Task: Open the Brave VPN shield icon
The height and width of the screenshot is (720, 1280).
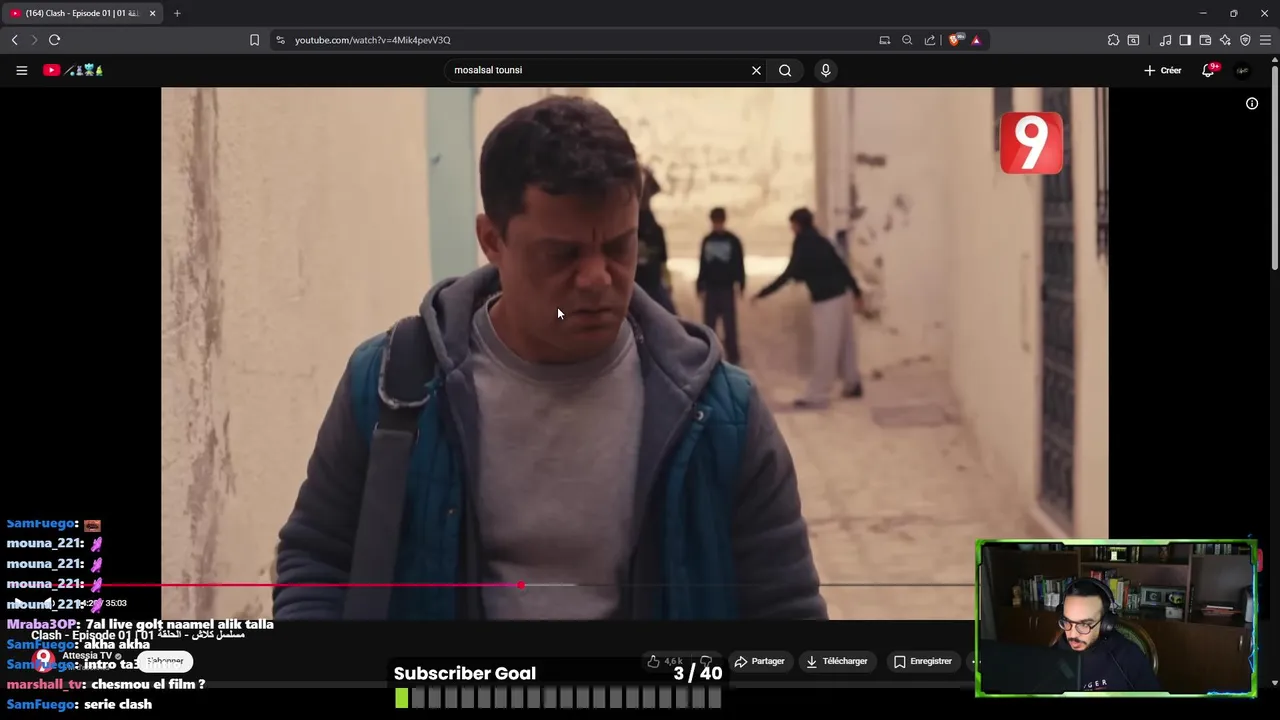Action: pos(1245,40)
